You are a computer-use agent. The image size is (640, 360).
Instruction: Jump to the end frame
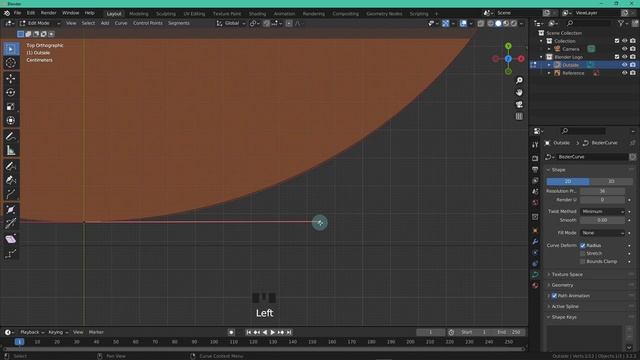(x=289, y=333)
